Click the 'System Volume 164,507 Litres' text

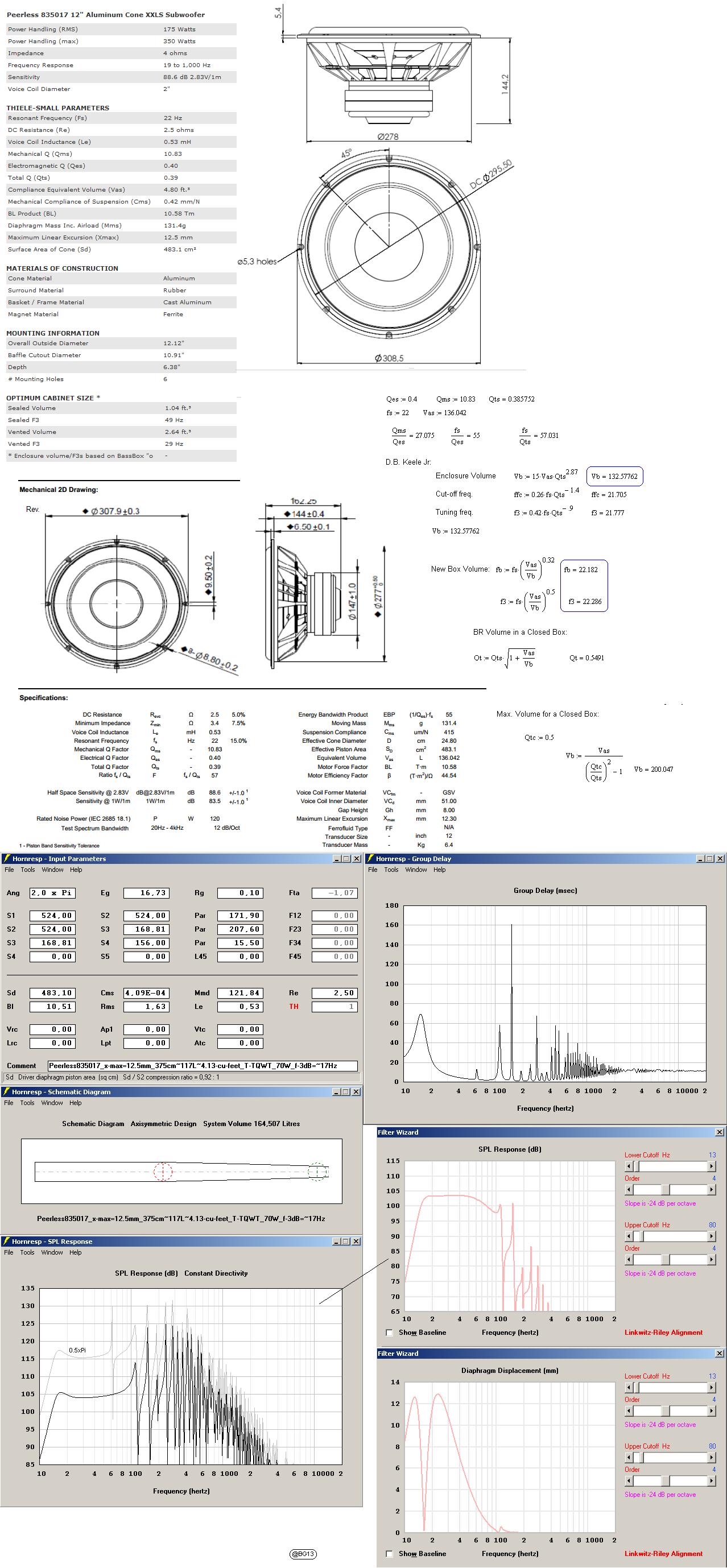[x=251, y=1124]
